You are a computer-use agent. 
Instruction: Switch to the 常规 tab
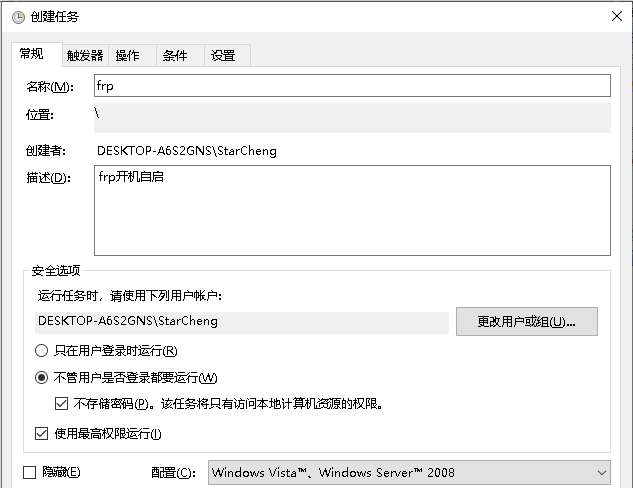click(31, 54)
